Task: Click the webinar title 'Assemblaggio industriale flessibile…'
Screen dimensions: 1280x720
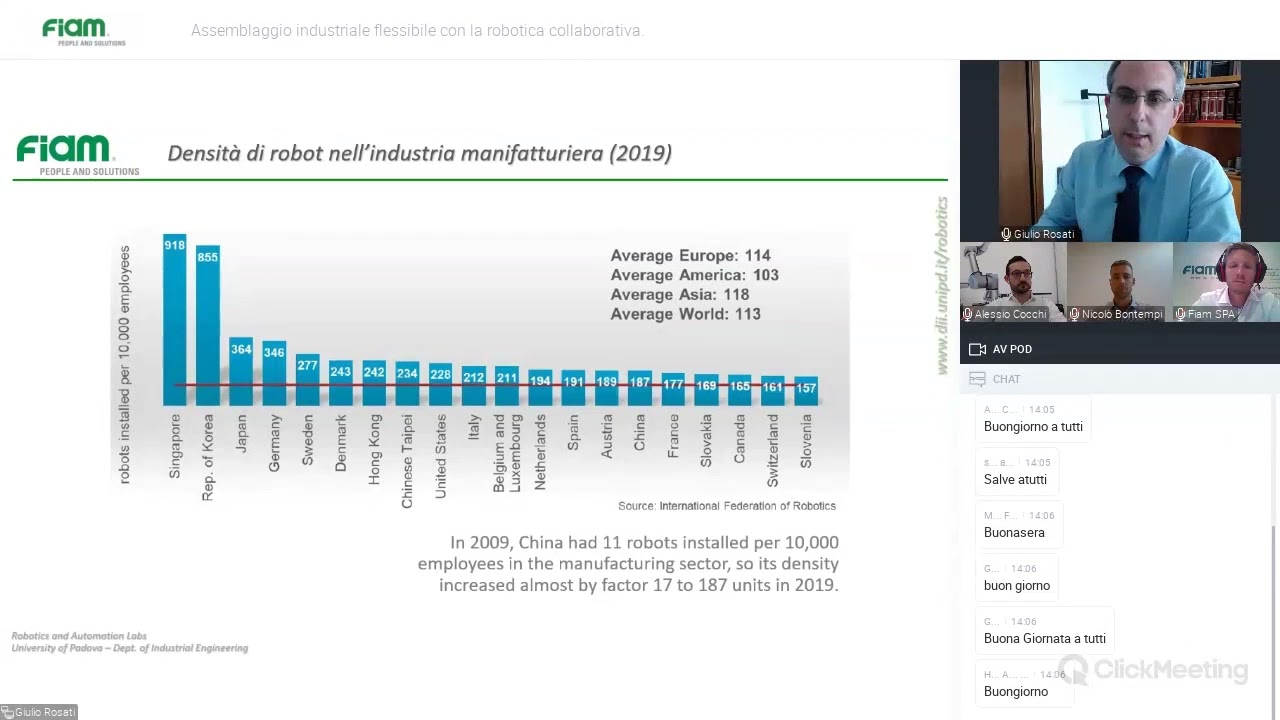Action: tap(417, 31)
